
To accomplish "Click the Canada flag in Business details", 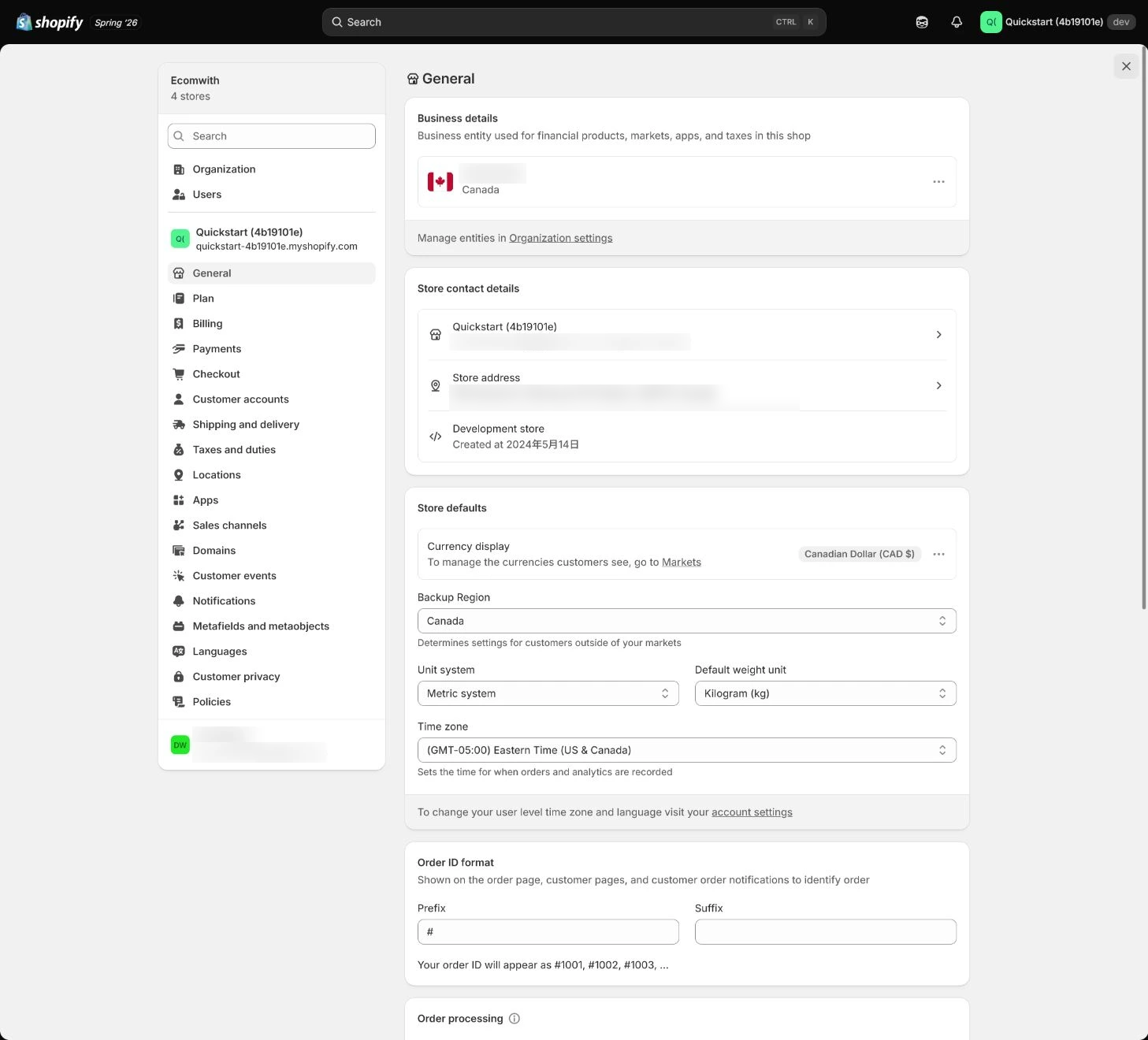I will click(440, 182).
